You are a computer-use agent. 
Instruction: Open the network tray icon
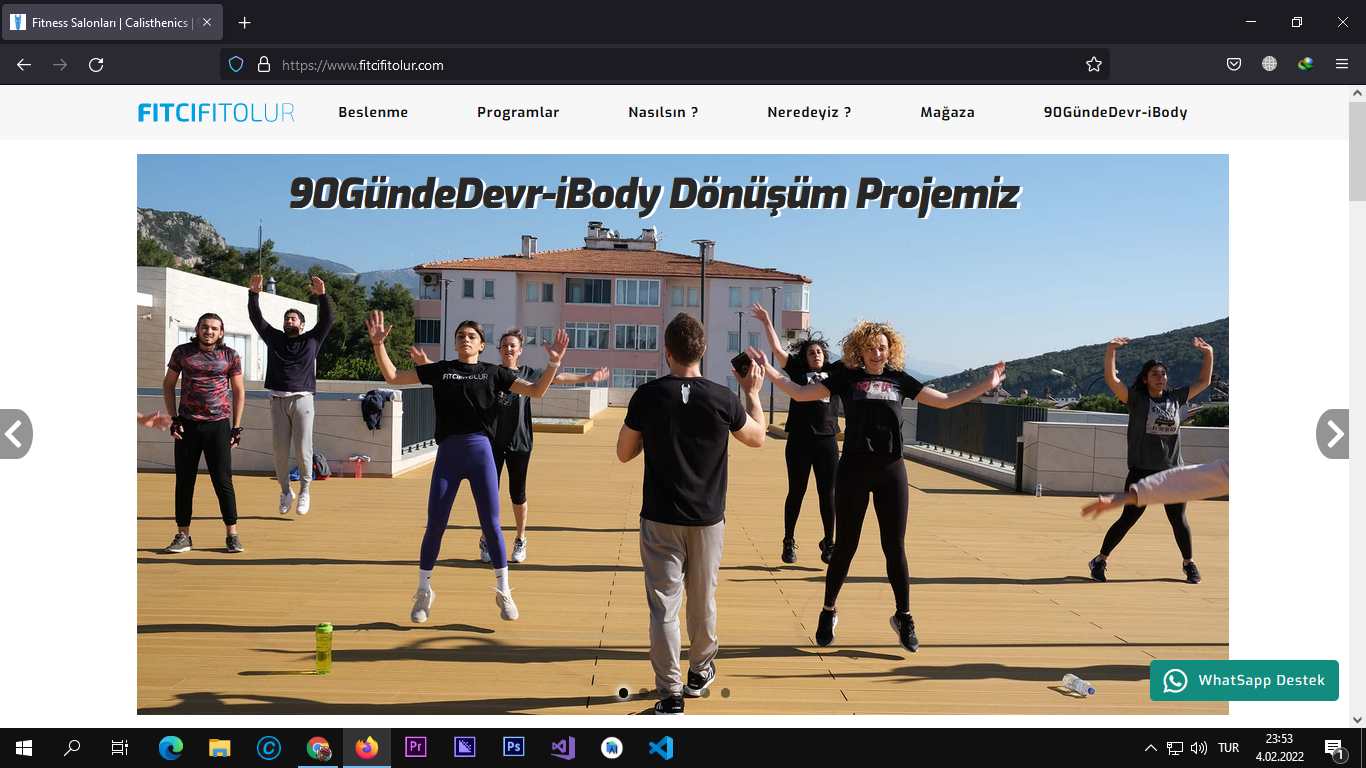(1175, 748)
